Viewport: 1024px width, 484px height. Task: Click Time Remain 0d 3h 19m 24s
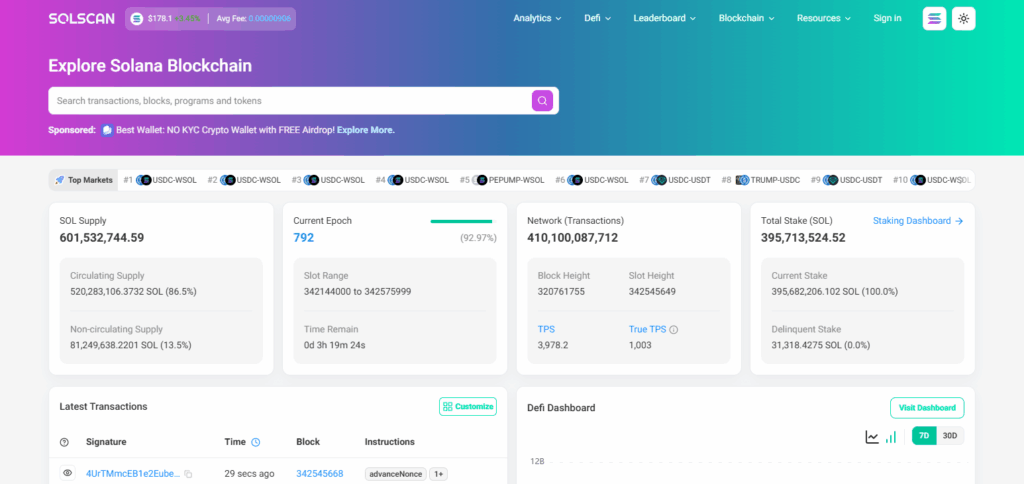(x=334, y=345)
